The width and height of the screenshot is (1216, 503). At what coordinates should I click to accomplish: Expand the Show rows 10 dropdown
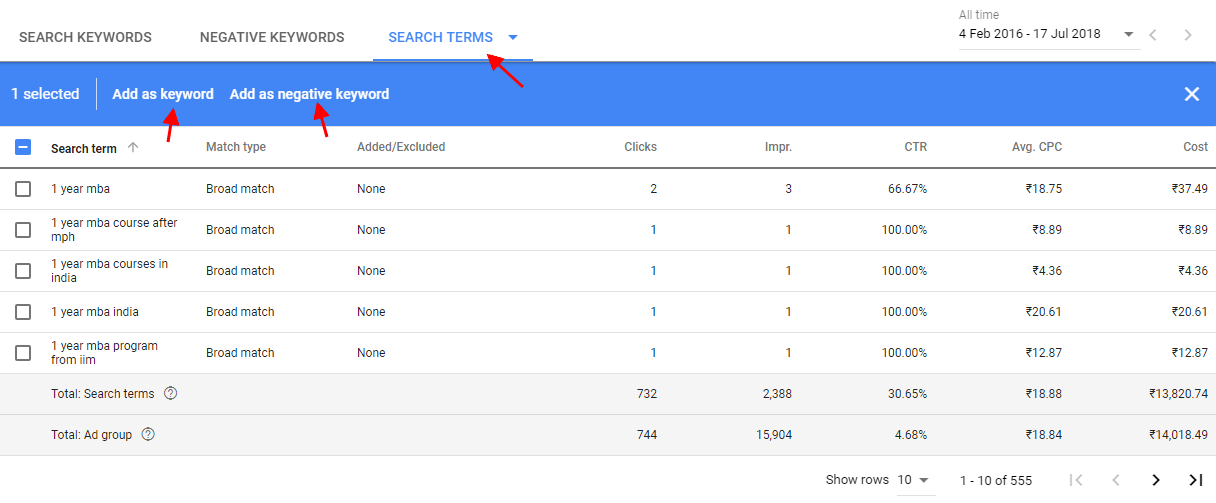coord(913,480)
